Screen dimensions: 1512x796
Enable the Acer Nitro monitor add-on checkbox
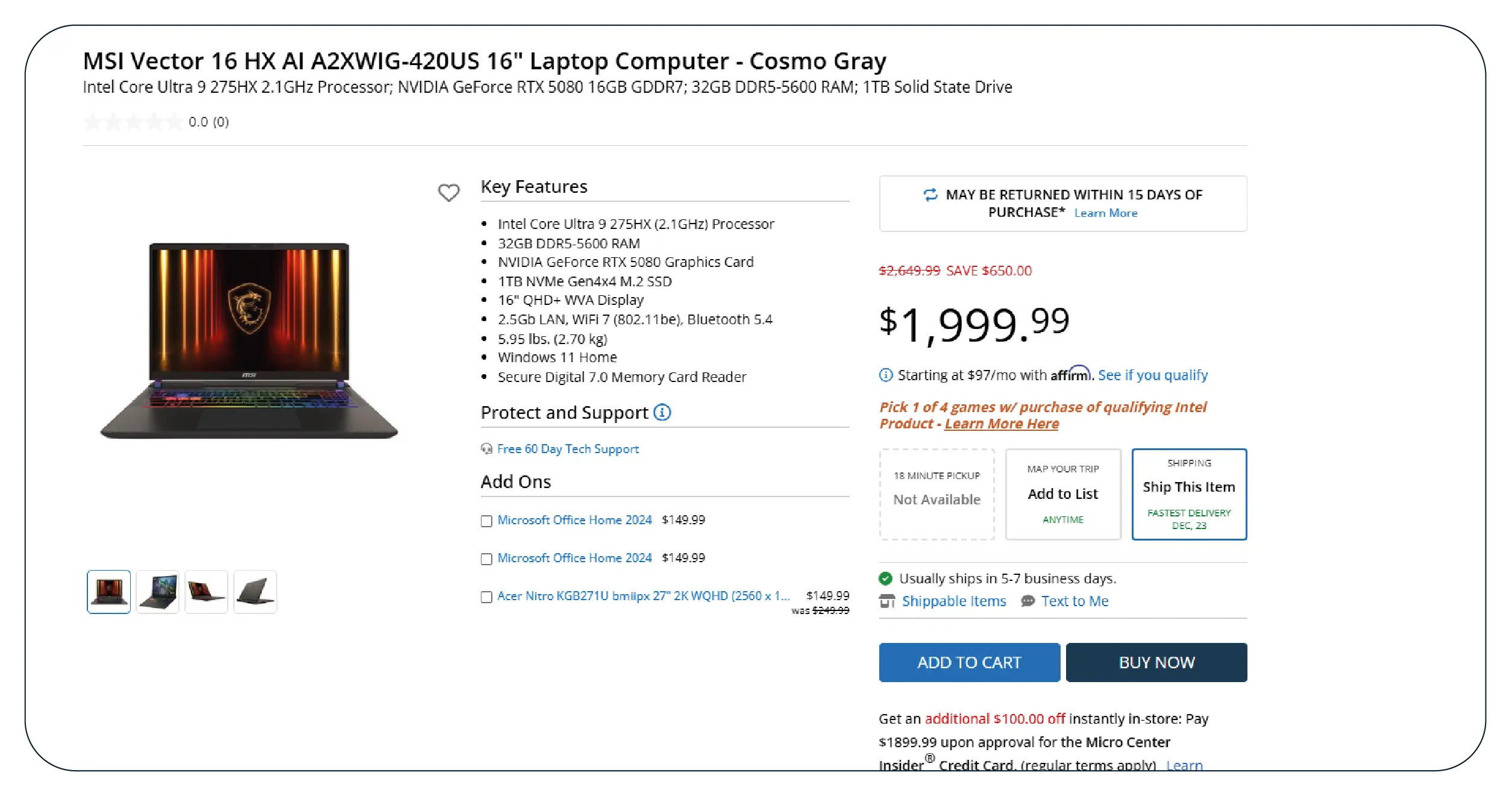(x=486, y=597)
